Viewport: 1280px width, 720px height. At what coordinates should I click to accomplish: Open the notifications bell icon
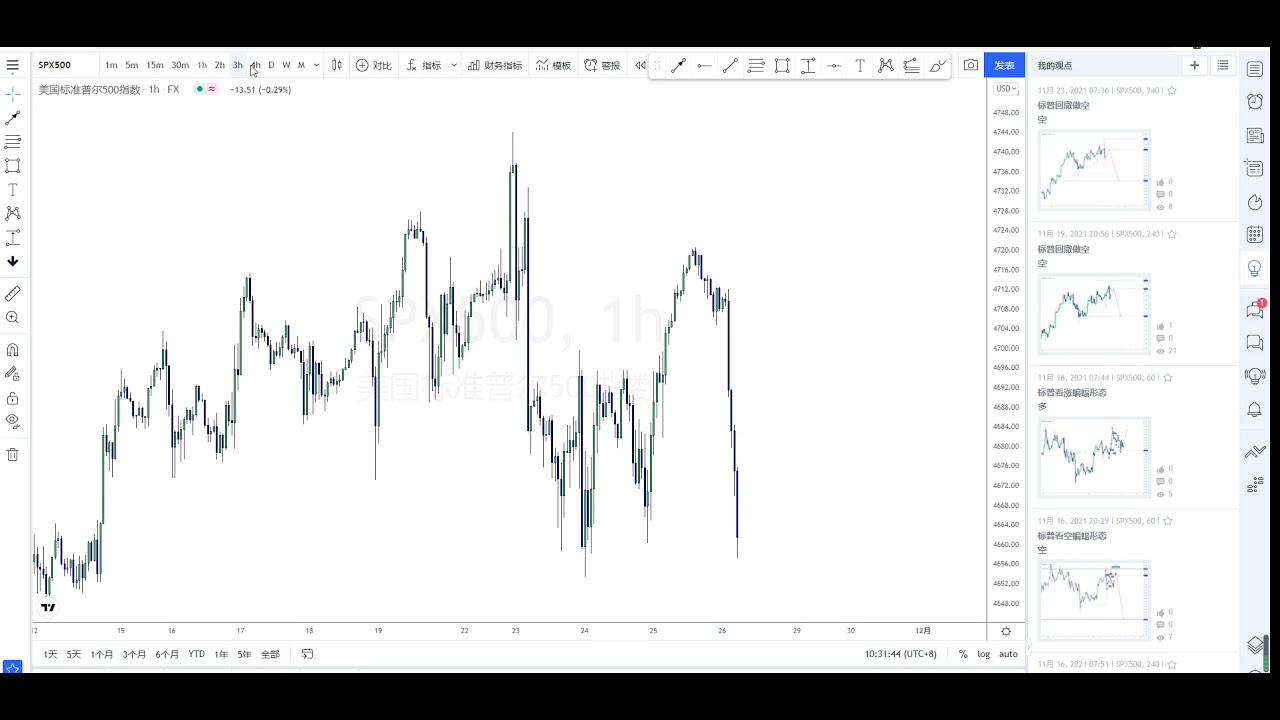click(x=1255, y=410)
